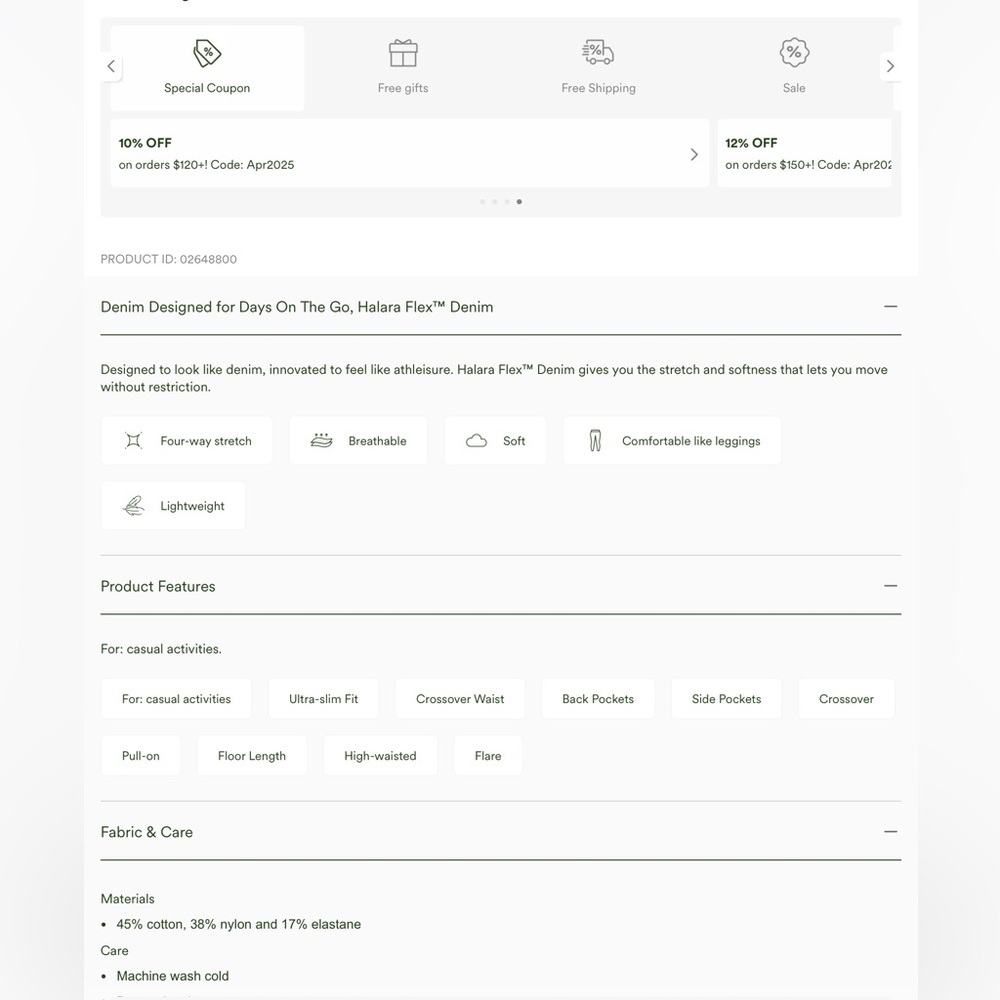The image size is (1000, 1000).
Task: Click the High-waisted tag
Action: coord(380,756)
